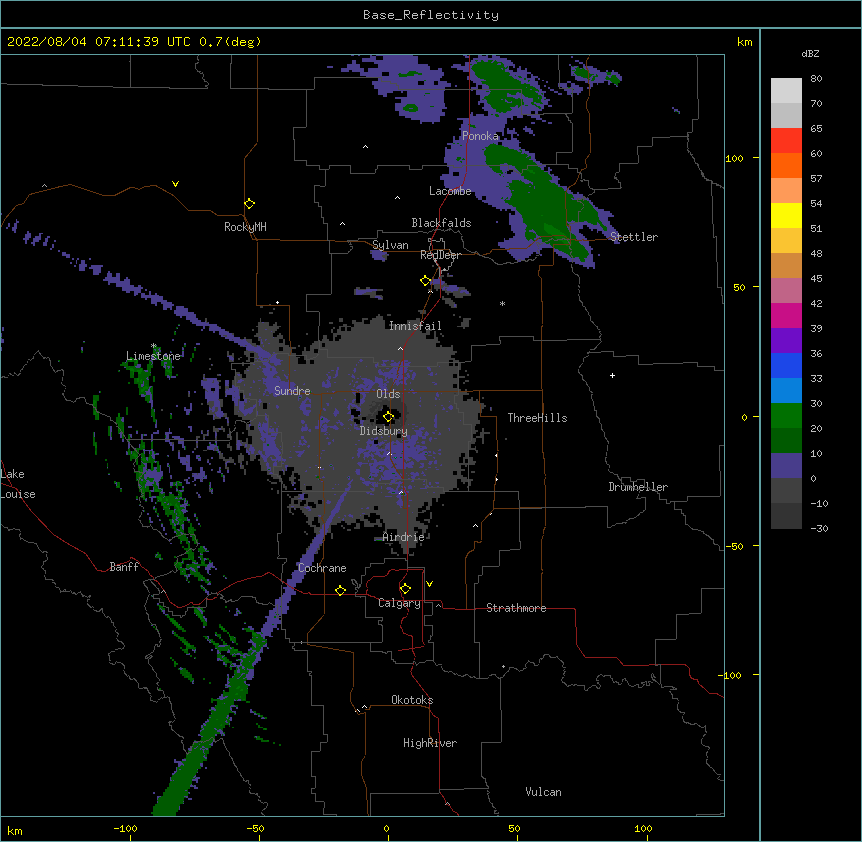Screen dimensions: 862x842
Task: Click the green echo patch northeast of Ponoka
Action: 505,88
